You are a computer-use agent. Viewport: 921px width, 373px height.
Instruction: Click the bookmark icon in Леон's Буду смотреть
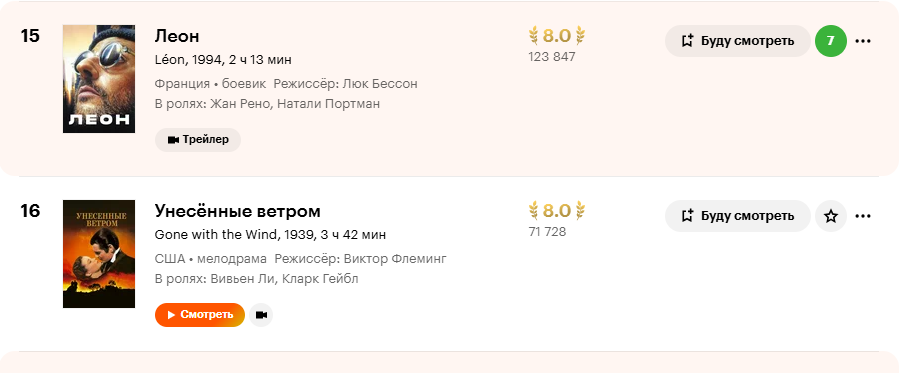[x=687, y=41]
